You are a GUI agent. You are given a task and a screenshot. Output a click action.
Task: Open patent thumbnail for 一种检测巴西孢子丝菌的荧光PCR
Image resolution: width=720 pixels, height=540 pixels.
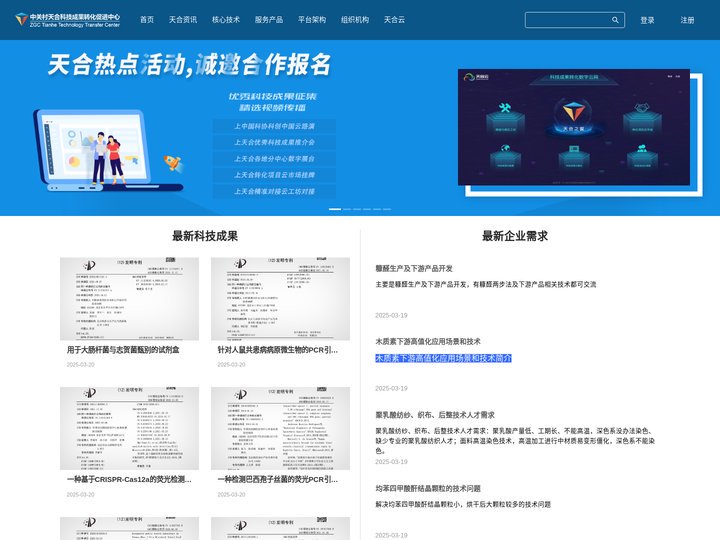click(x=280, y=428)
